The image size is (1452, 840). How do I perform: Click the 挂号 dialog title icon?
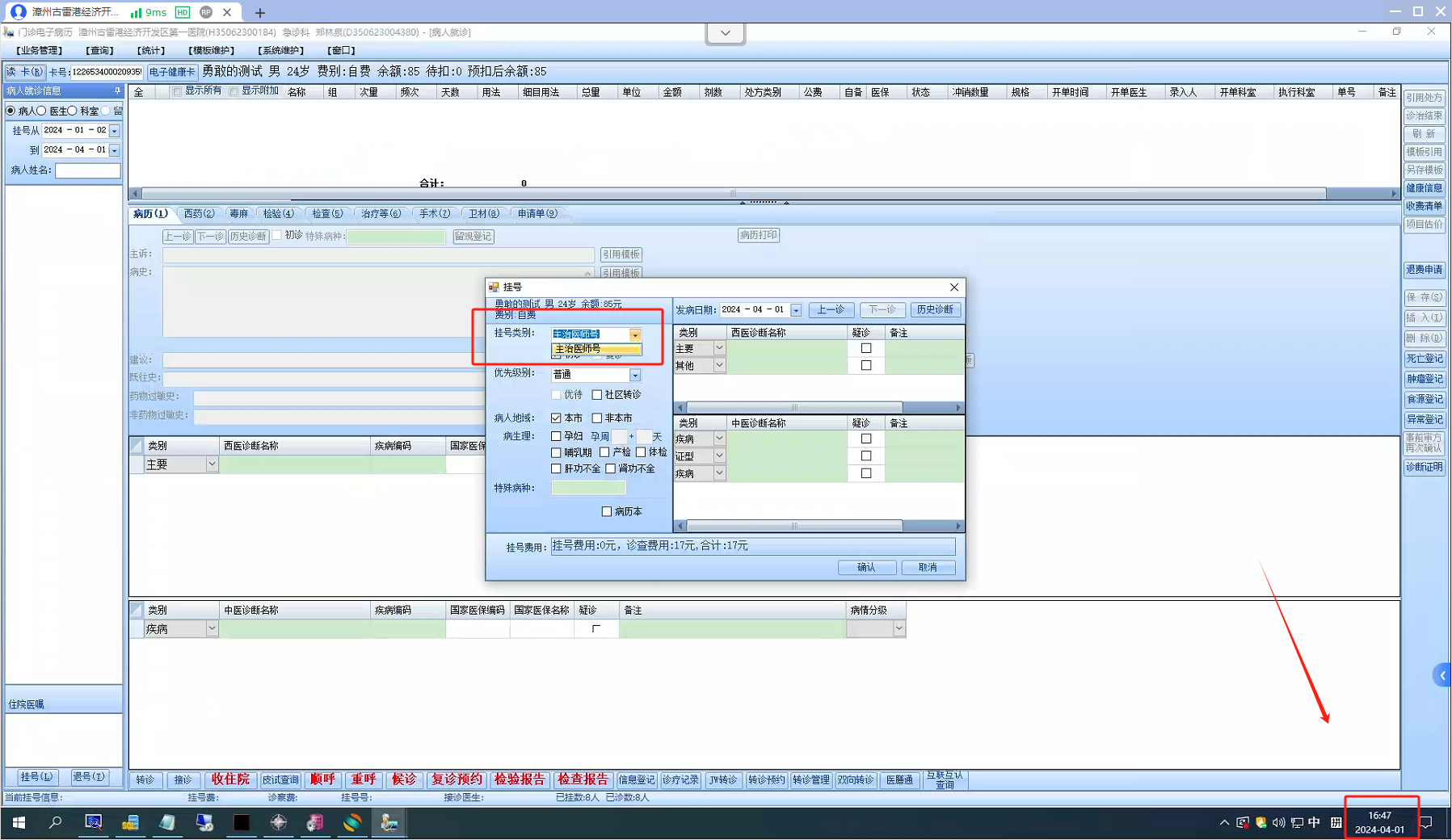click(x=494, y=288)
